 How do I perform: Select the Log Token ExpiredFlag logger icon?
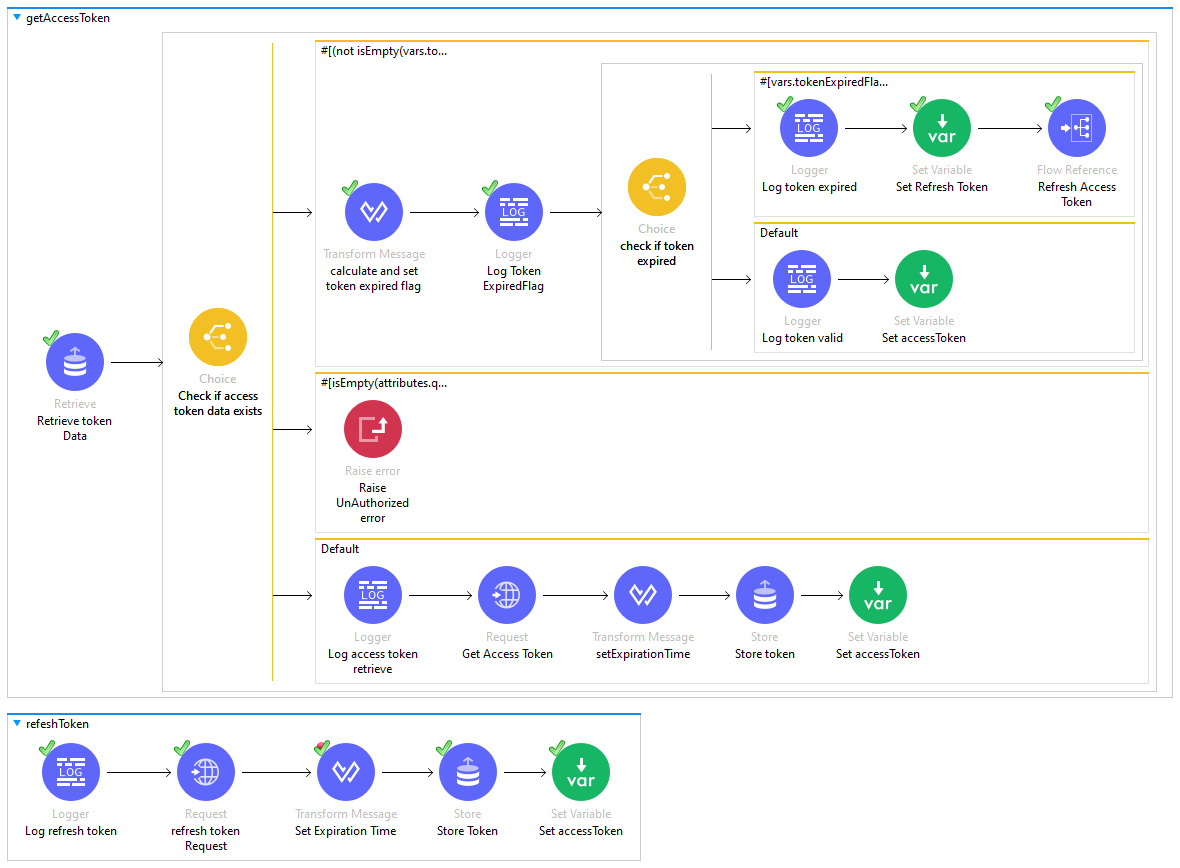513,212
